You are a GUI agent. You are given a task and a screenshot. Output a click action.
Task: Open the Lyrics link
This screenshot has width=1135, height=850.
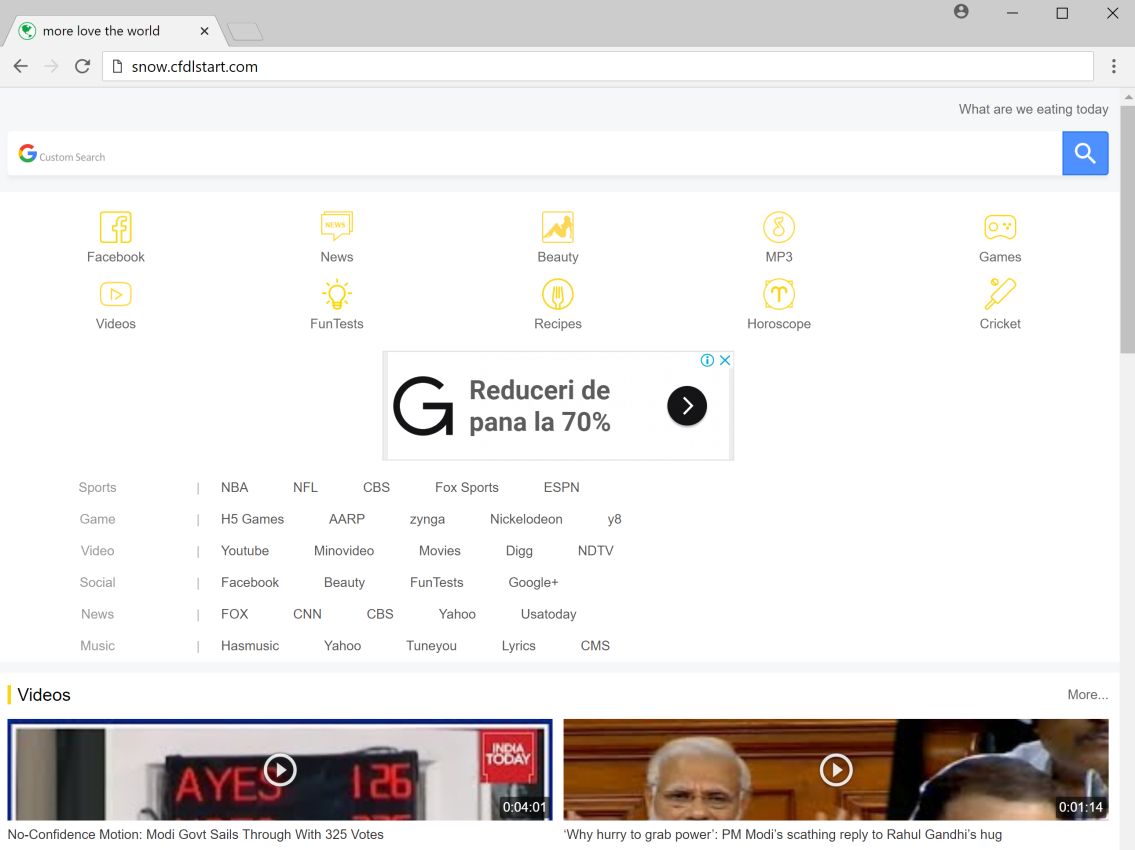(x=518, y=646)
